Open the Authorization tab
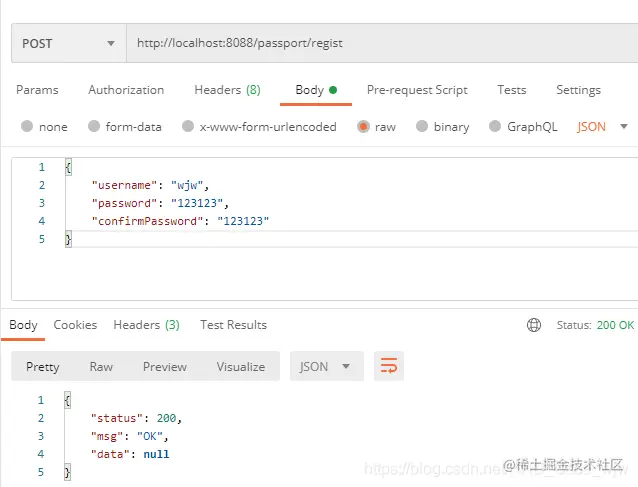 click(126, 90)
